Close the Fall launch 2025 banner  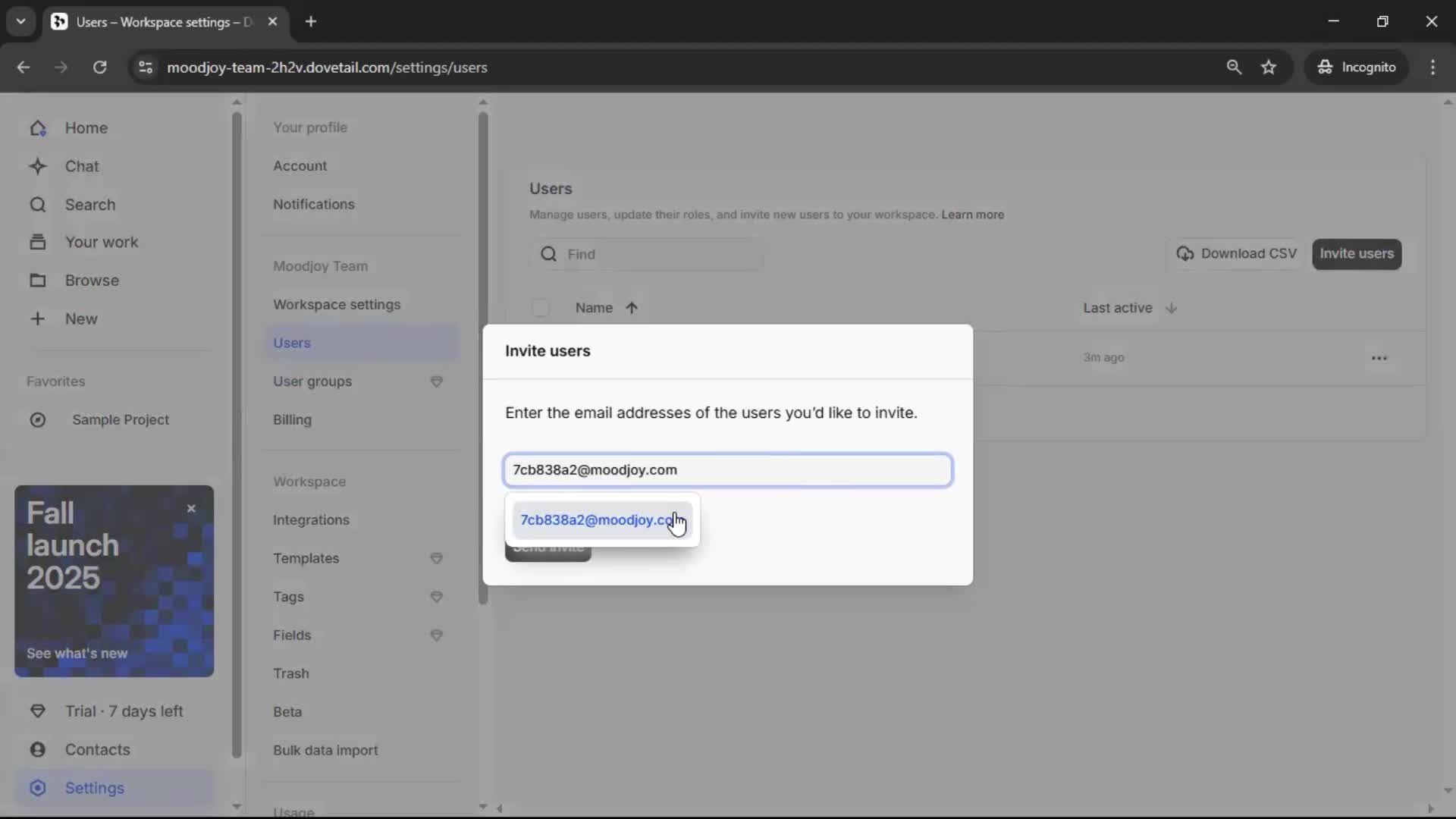[191, 509]
